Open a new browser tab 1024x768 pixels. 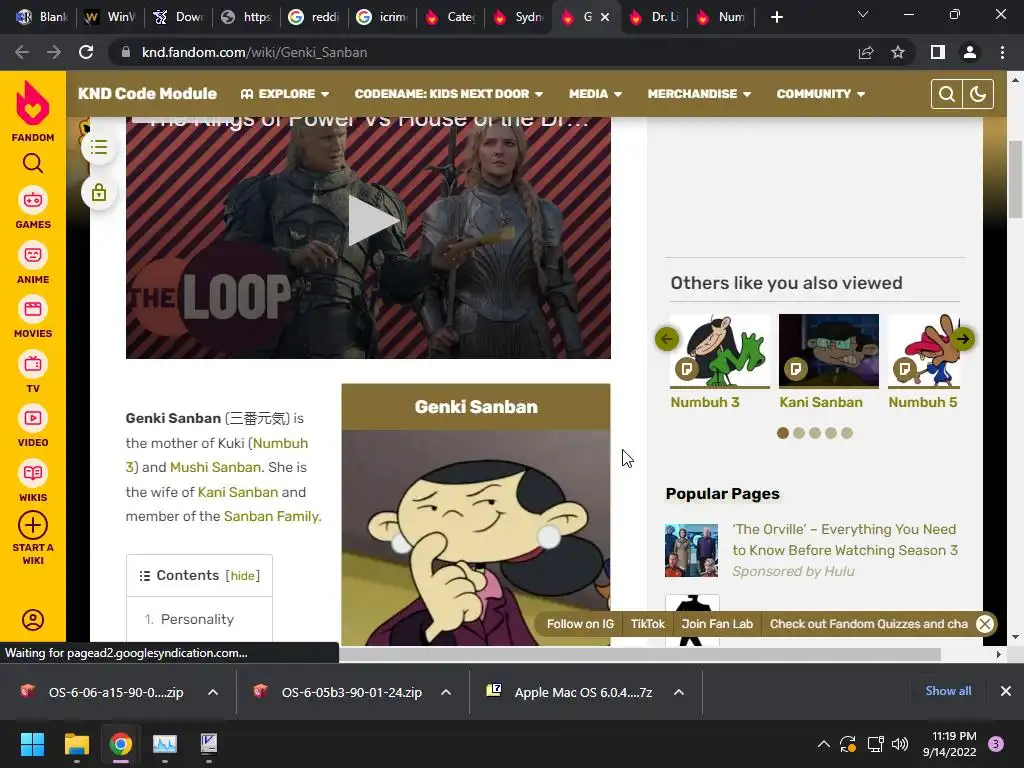click(x=776, y=17)
